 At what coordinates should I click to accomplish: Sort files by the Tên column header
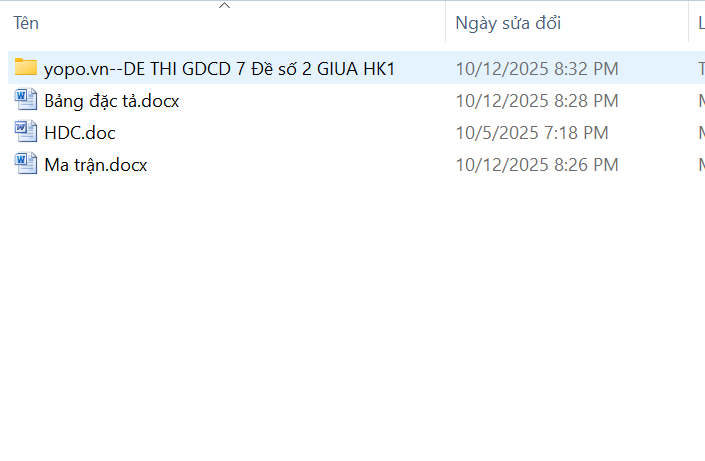tap(26, 23)
